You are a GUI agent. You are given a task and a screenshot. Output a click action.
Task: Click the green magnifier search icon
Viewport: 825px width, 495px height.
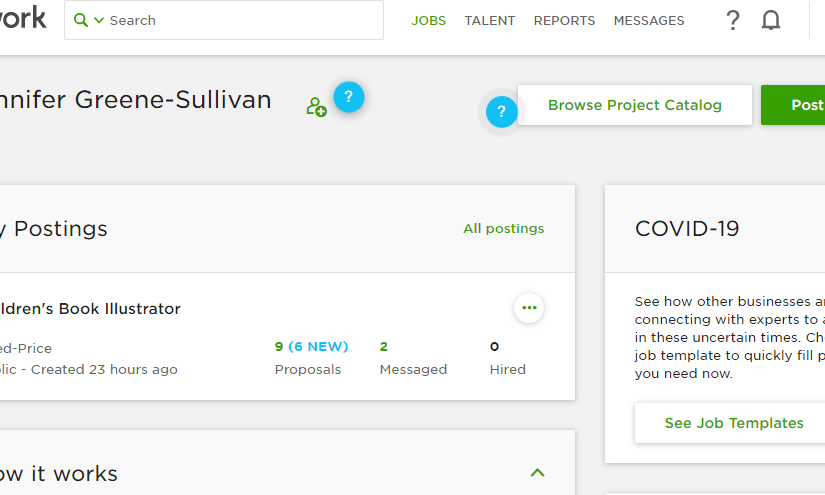point(81,20)
